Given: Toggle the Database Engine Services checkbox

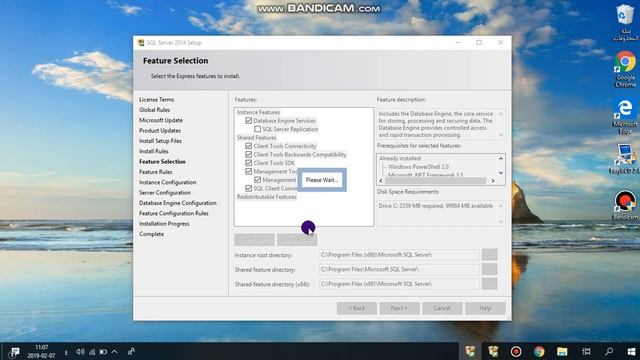Looking at the screenshot, I should tap(249, 121).
